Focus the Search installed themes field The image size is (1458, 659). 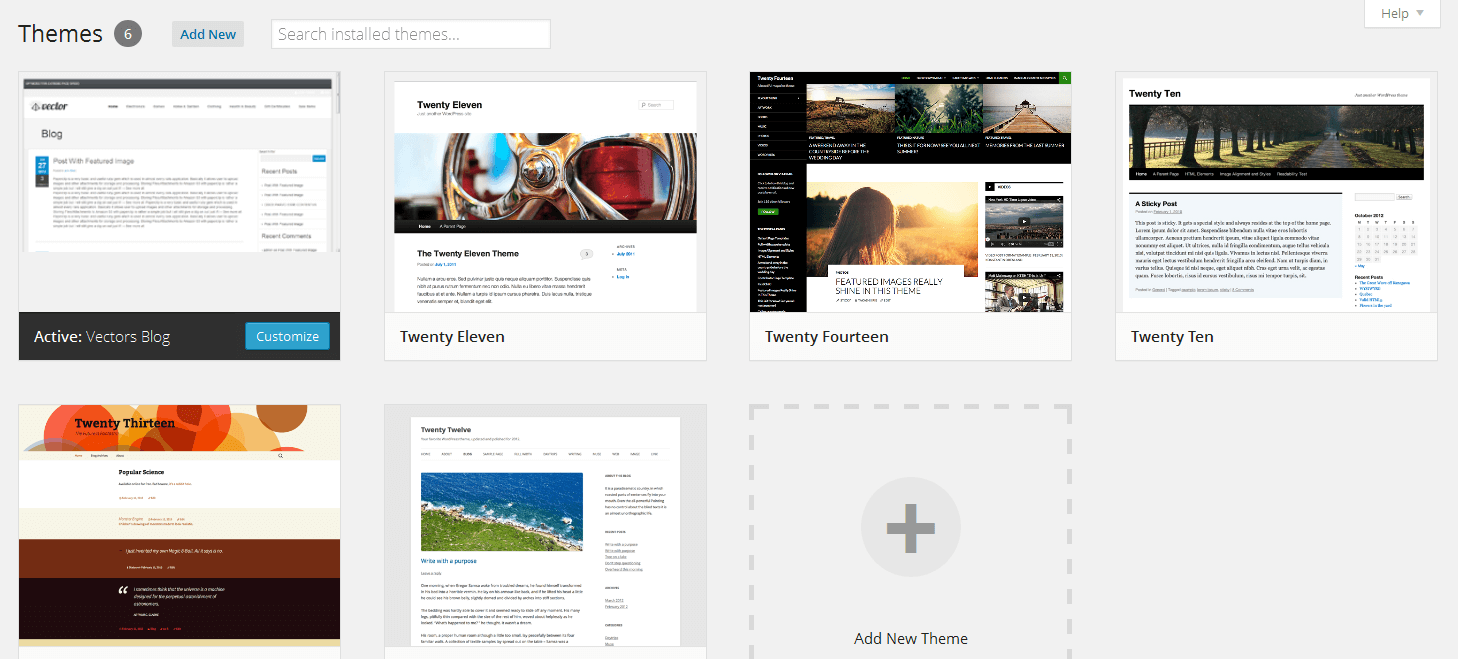point(411,34)
